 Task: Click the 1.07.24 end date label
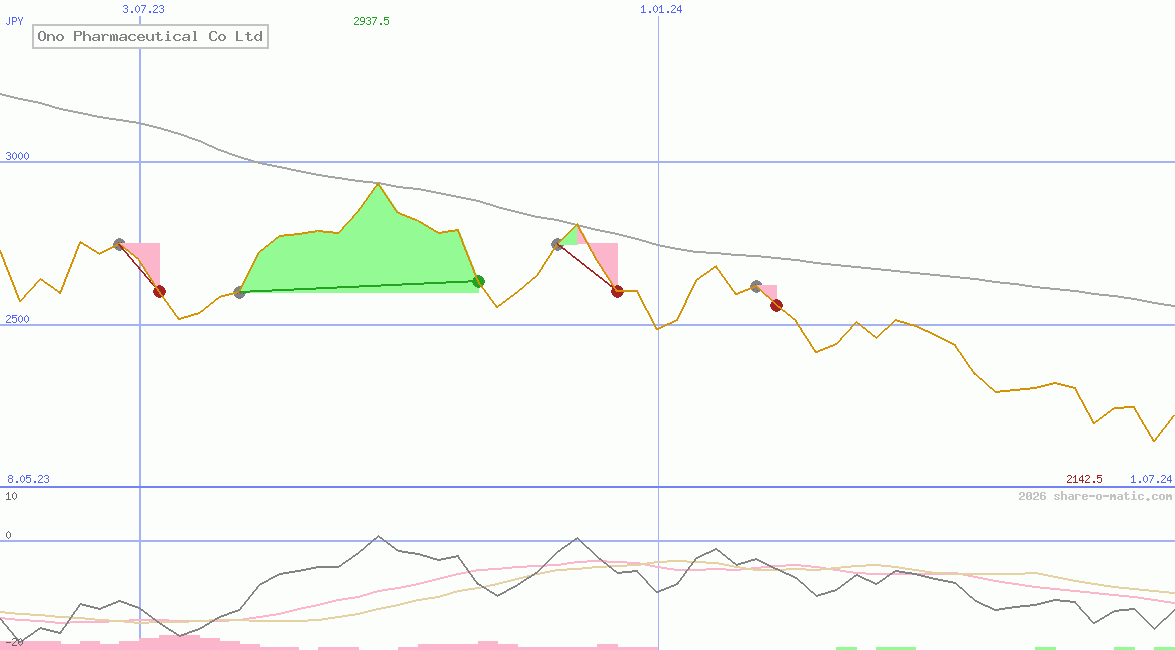click(1151, 479)
